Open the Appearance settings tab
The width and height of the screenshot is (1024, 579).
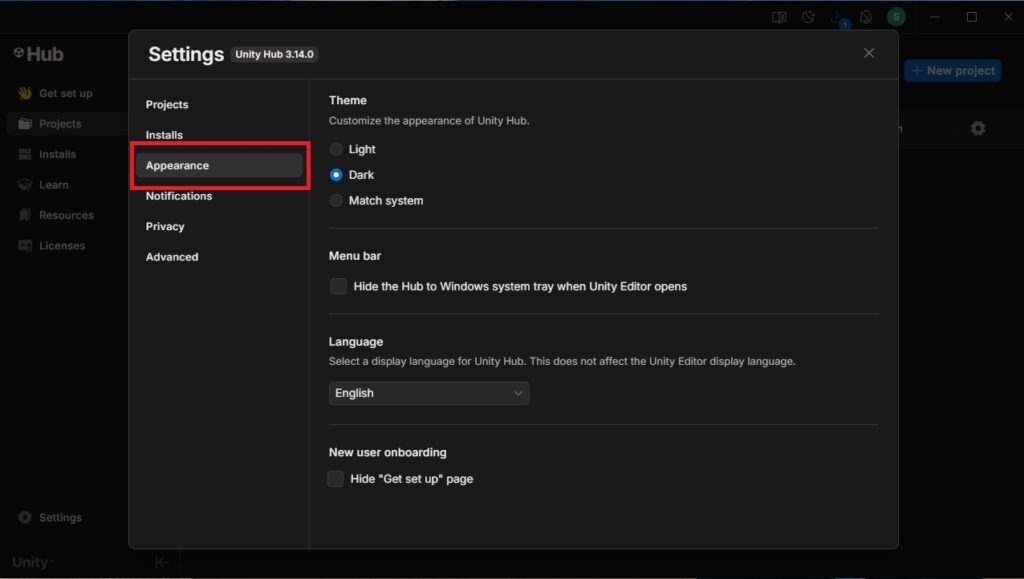tap(219, 166)
